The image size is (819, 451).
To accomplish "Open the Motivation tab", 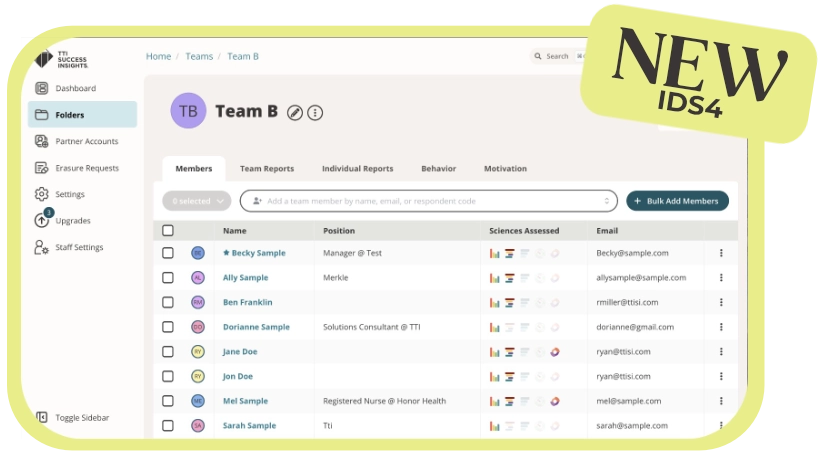I will [505, 168].
